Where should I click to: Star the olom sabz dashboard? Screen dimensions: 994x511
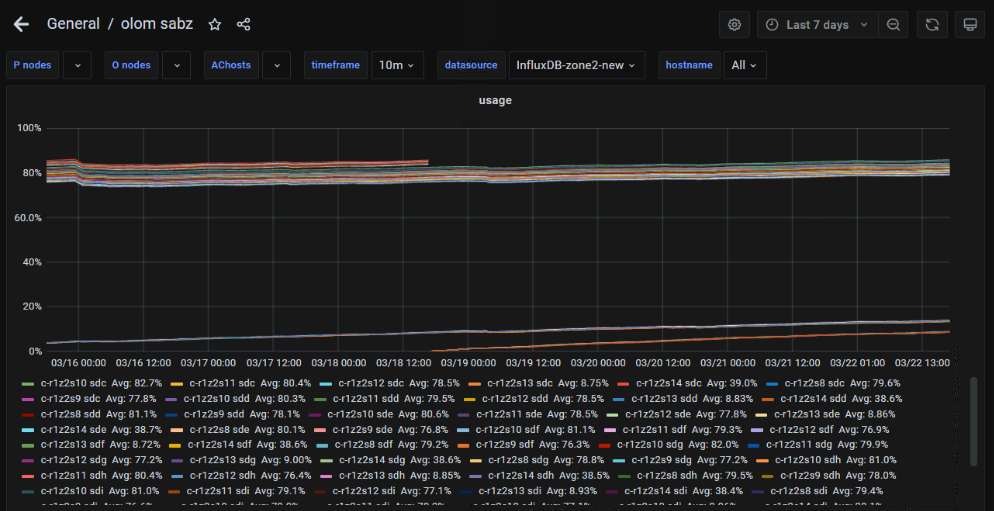pos(215,24)
